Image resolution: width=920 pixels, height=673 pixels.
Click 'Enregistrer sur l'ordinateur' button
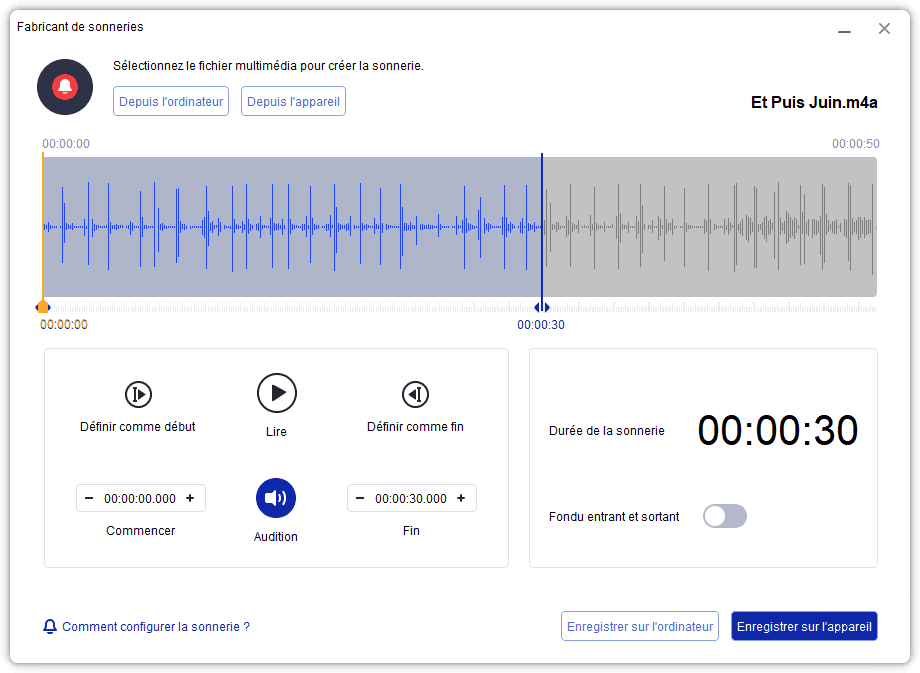640,627
